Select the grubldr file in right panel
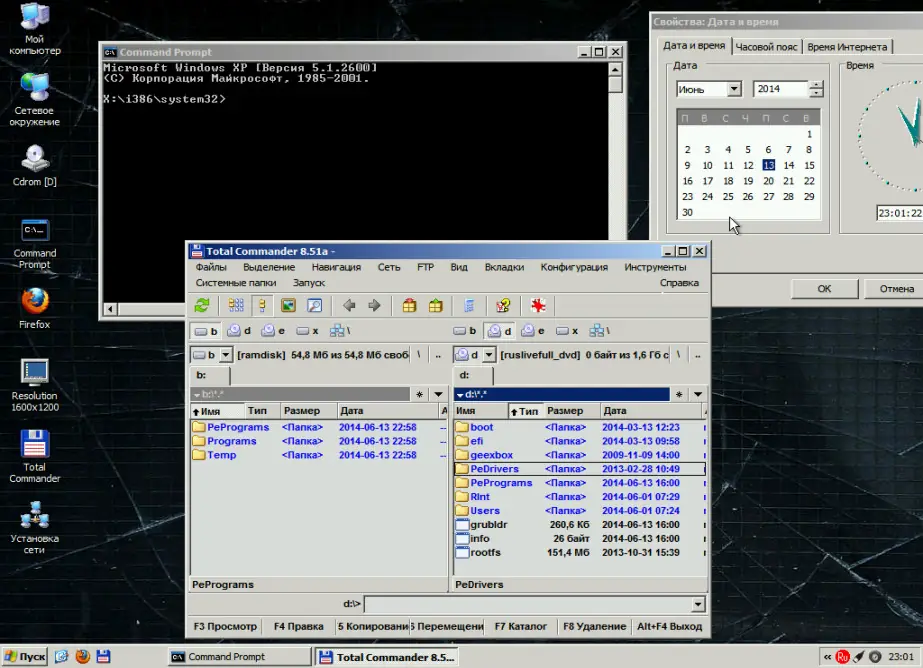The width and height of the screenshot is (923, 668). click(x=580, y=525)
